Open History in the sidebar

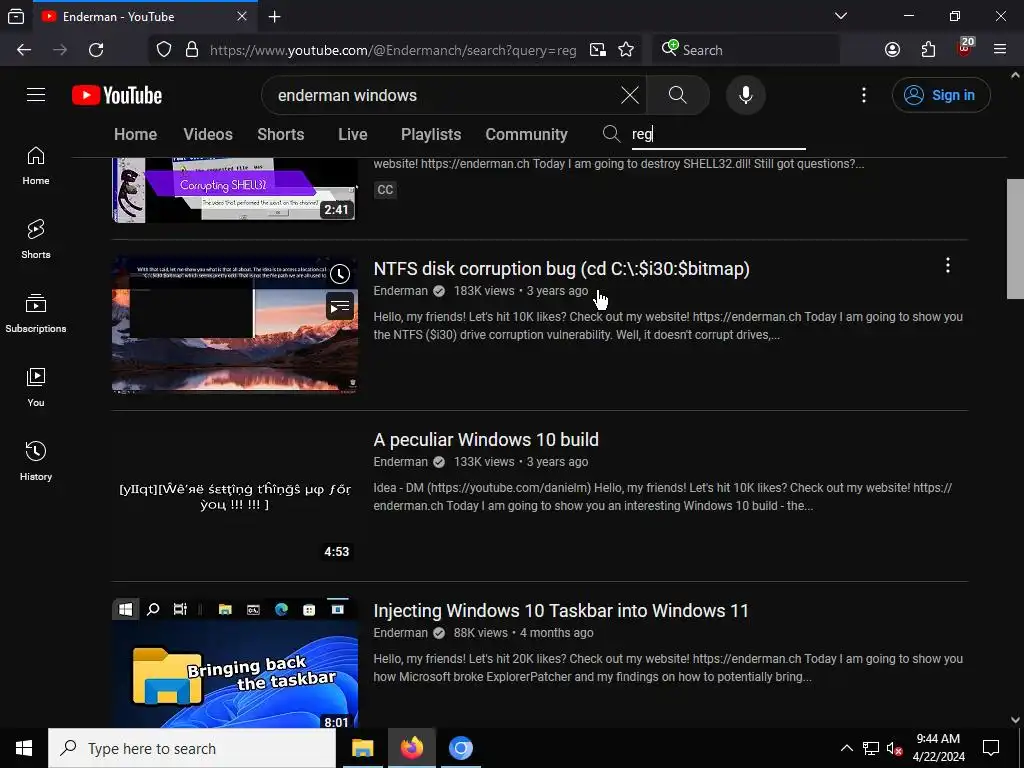36,461
